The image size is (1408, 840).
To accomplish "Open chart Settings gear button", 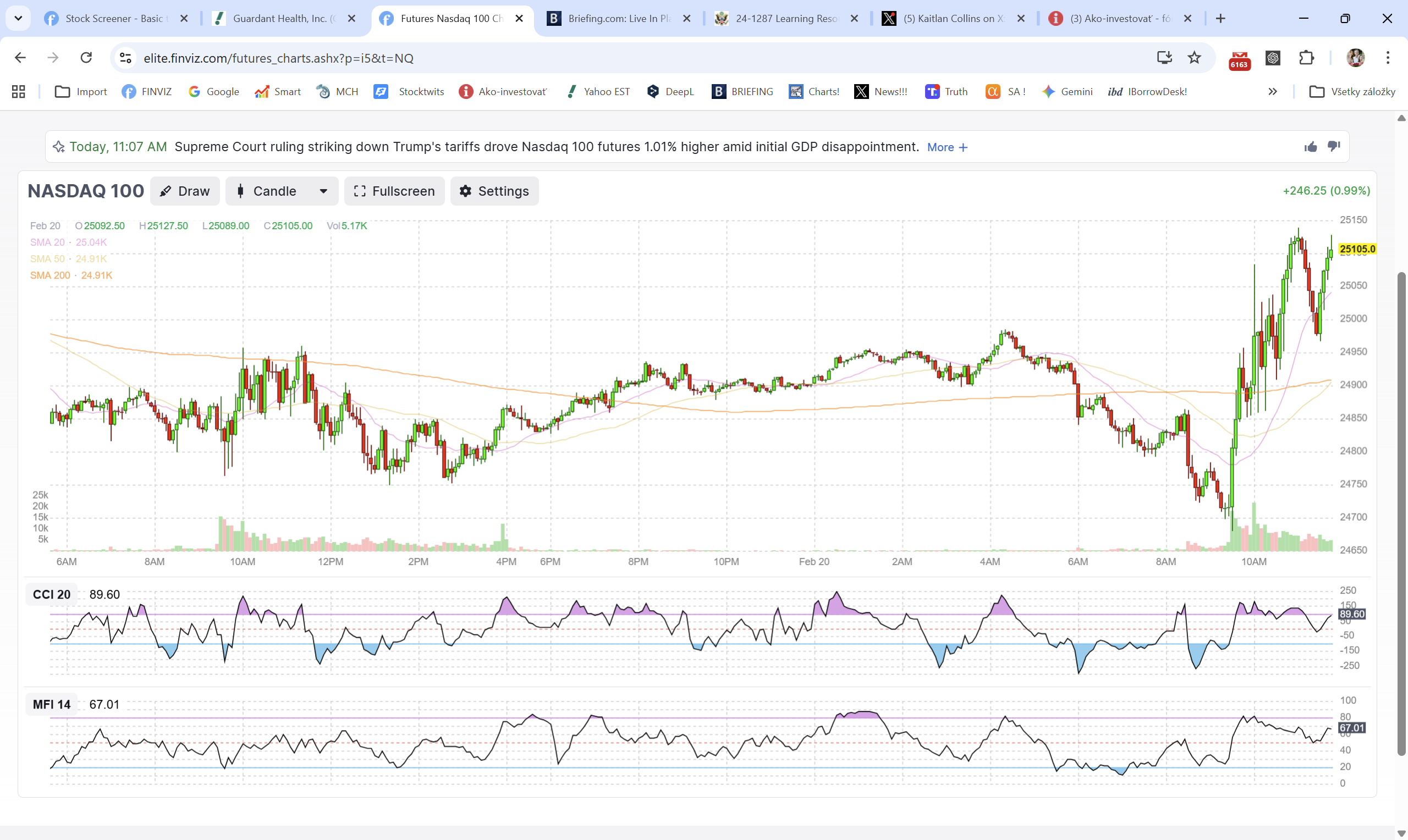I will coord(494,191).
